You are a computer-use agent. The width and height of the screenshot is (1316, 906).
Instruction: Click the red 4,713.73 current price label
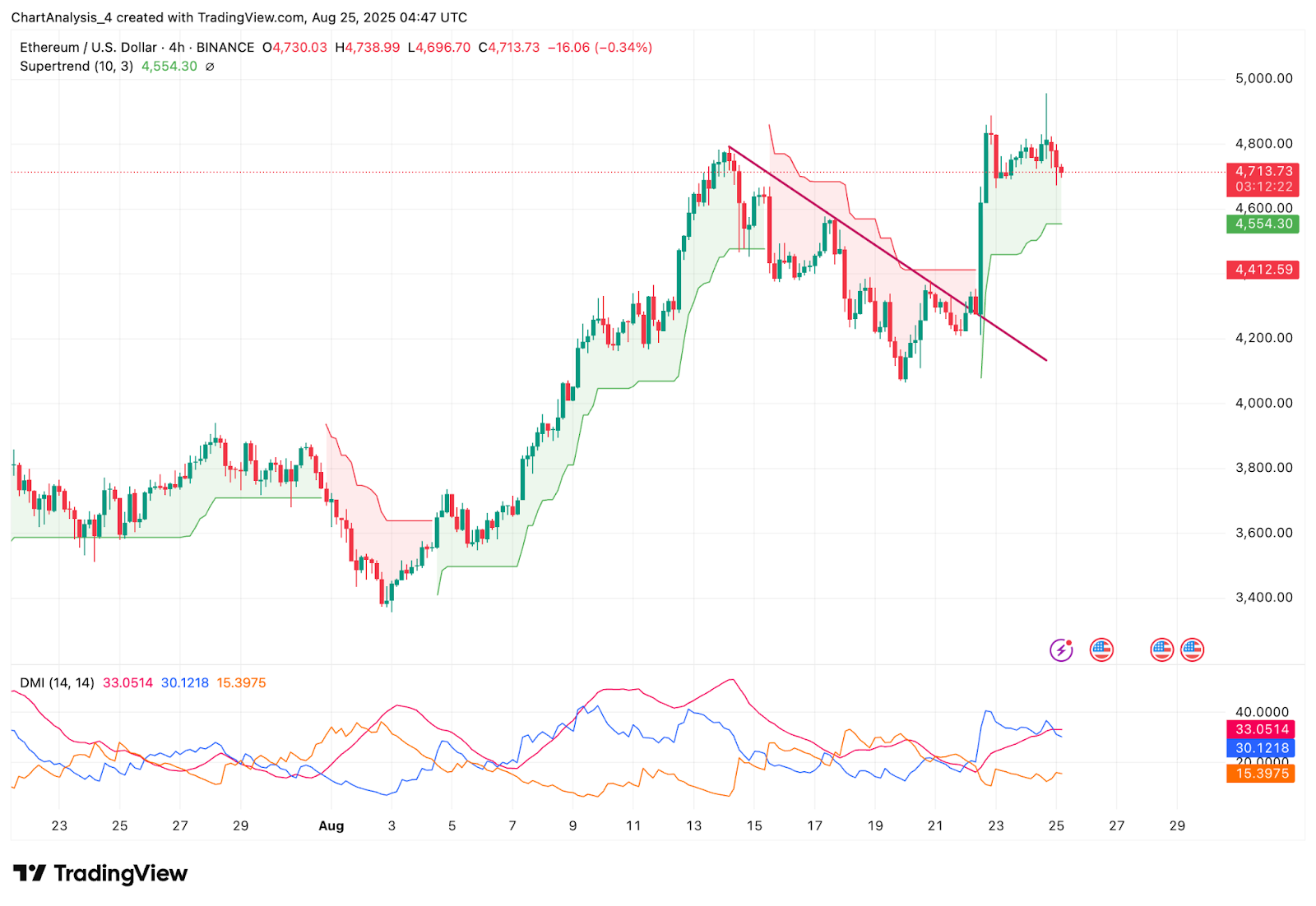coord(1263,173)
